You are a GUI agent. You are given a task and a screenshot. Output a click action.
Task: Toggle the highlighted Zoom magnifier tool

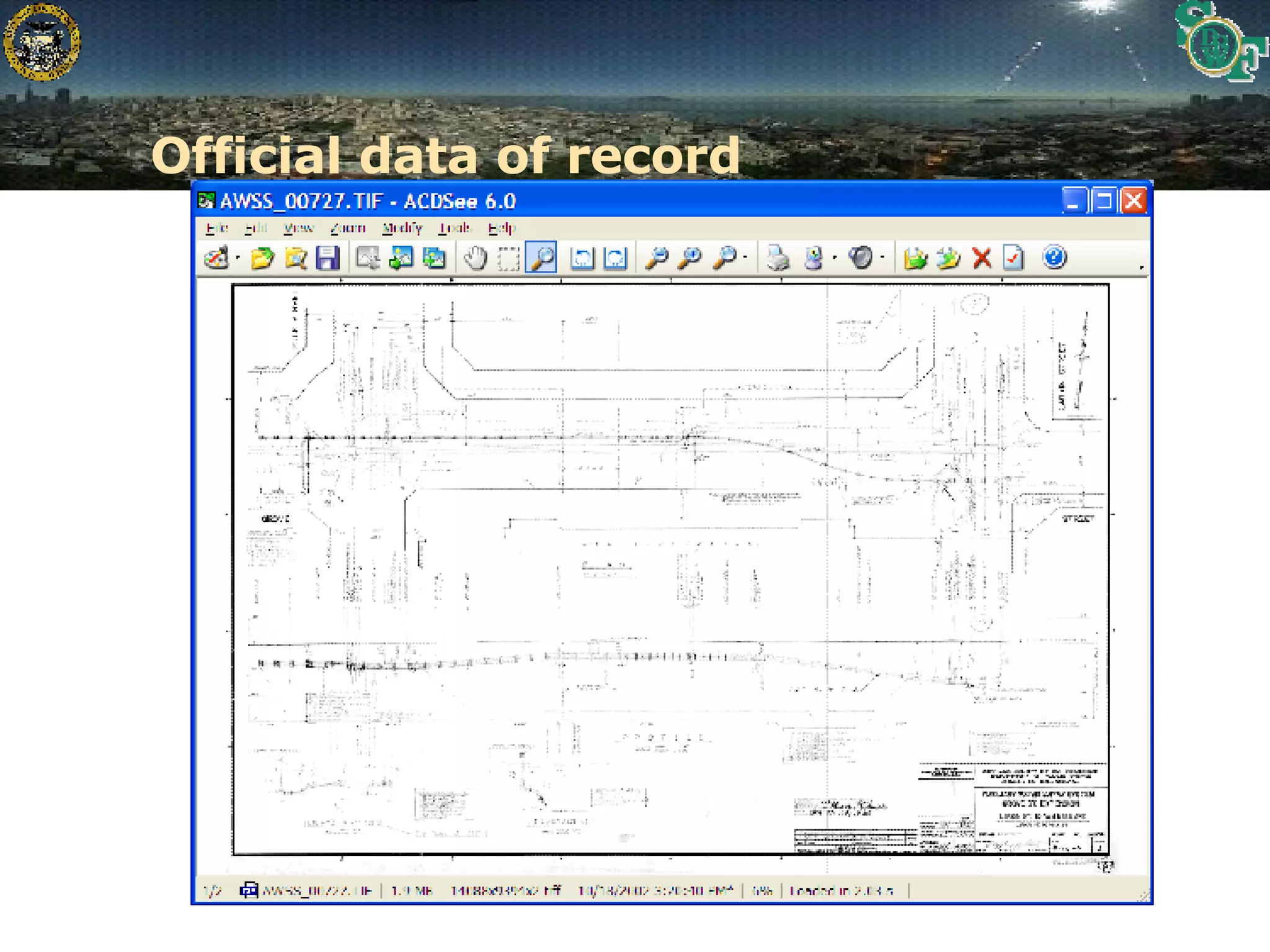pyautogui.click(x=541, y=257)
